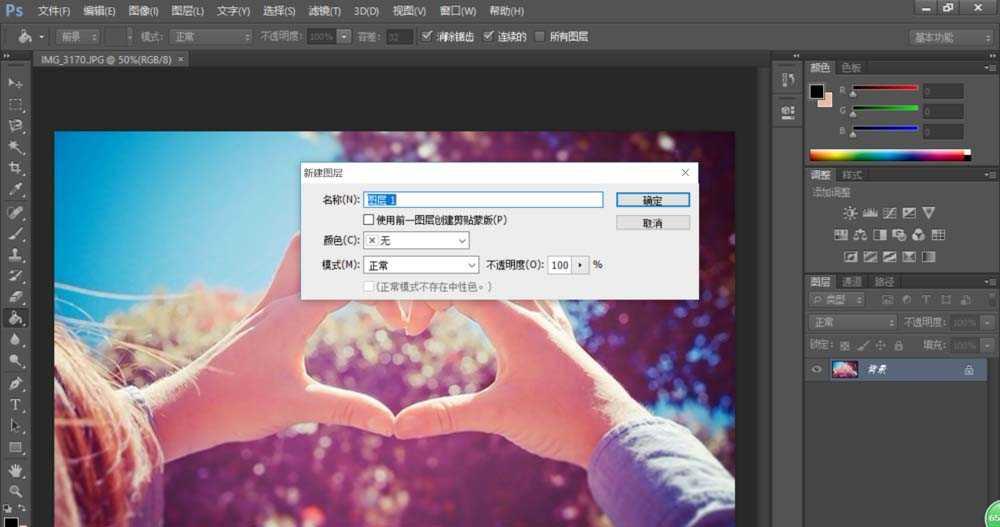Open the 颜色(C) dropdown in dialog
Image resolution: width=1000 pixels, height=527 pixels.
point(416,241)
